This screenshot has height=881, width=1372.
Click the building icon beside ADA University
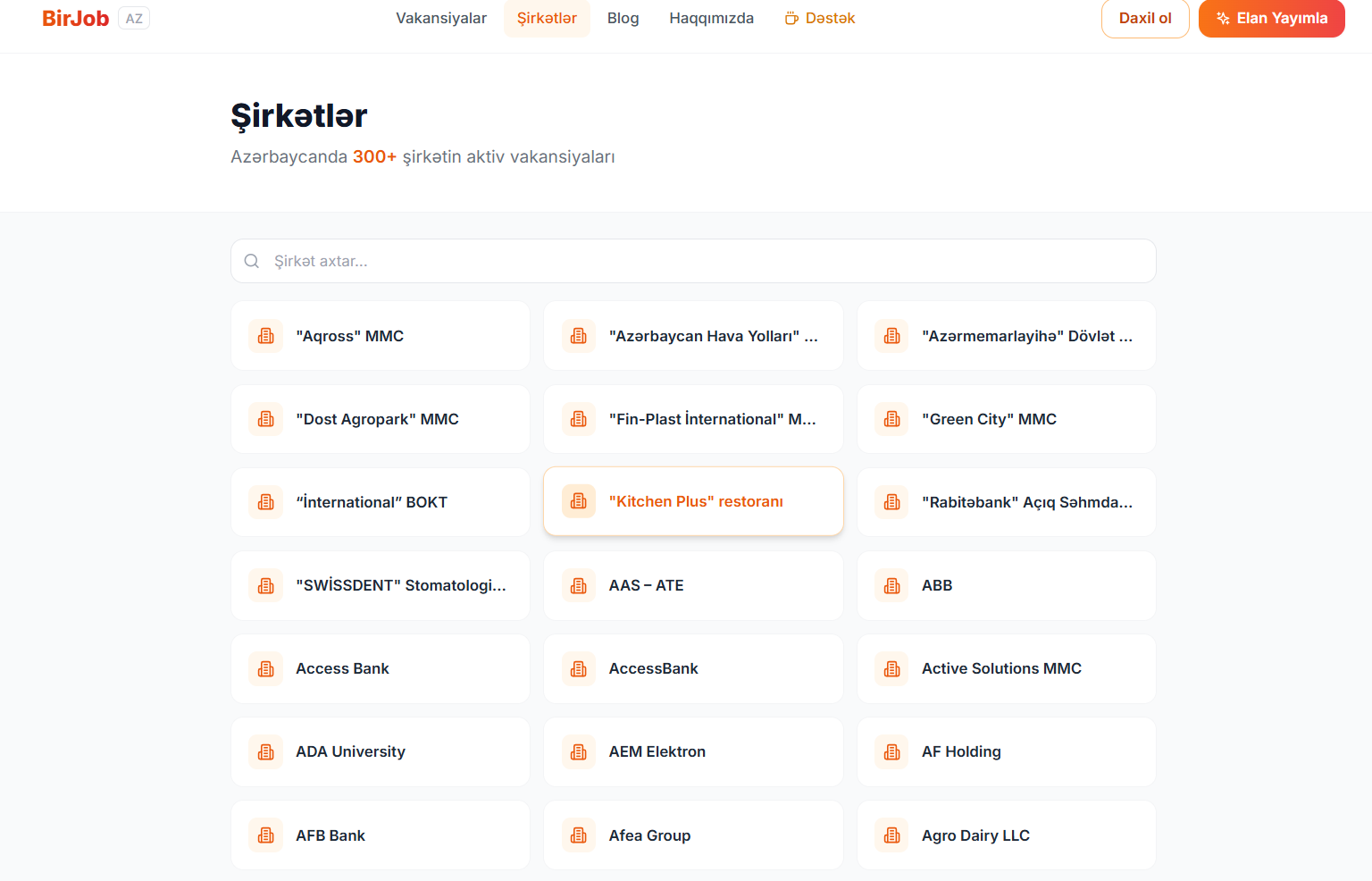266,751
